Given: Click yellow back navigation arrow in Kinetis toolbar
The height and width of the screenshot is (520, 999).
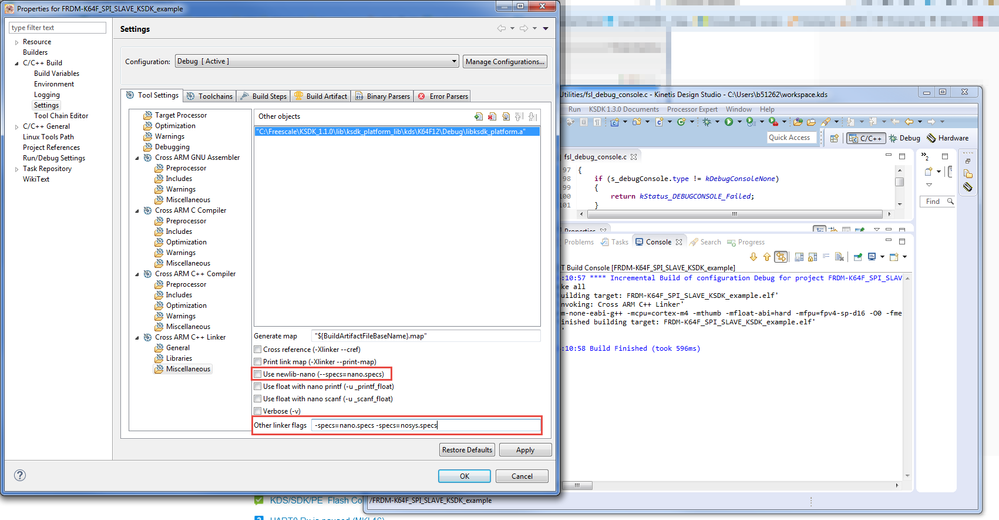Looking at the screenshot, I should (909, 122).
